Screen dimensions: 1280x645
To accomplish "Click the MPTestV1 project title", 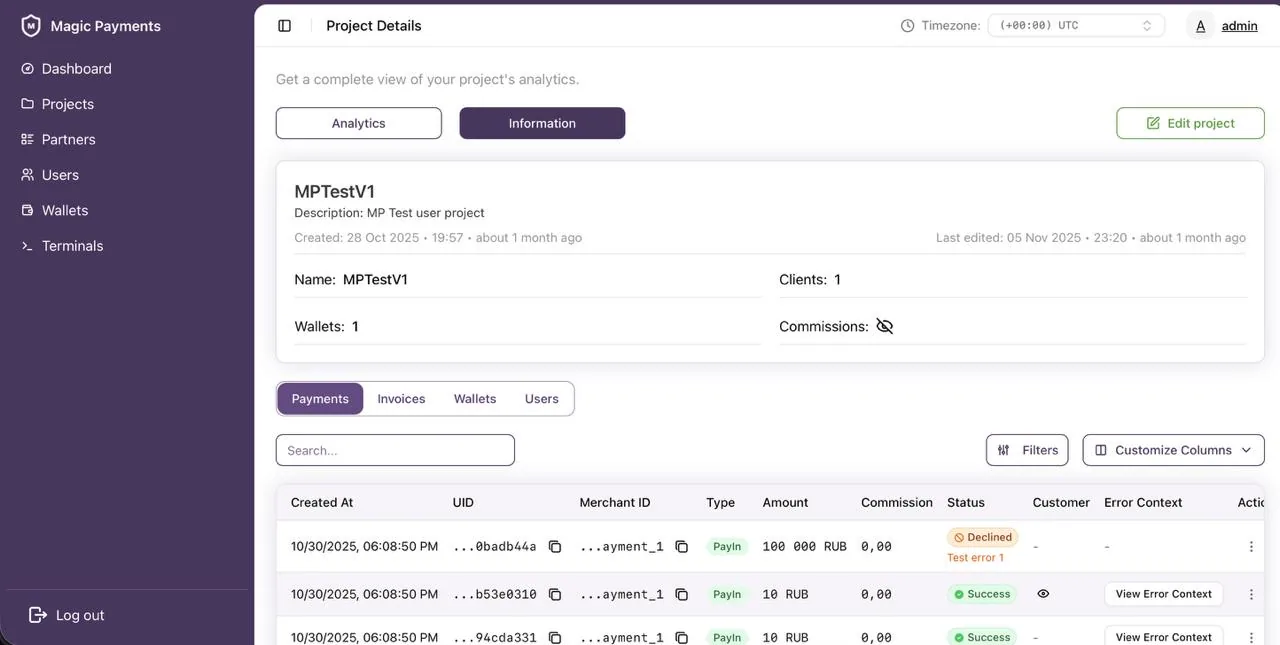I will 335,192.
